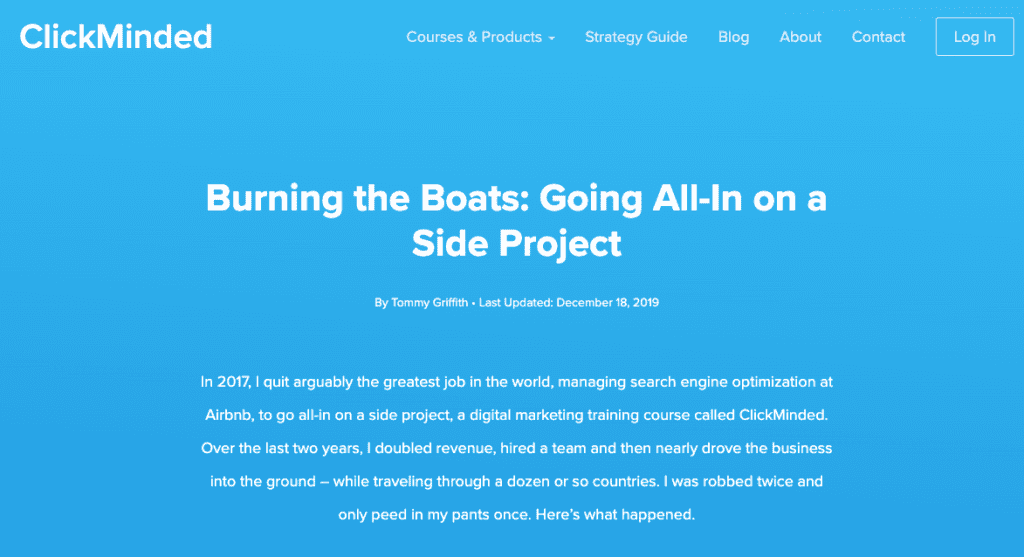1024x557 pixels.
Task: Click the Burning the Boats headline
Action: click(516, 220)
